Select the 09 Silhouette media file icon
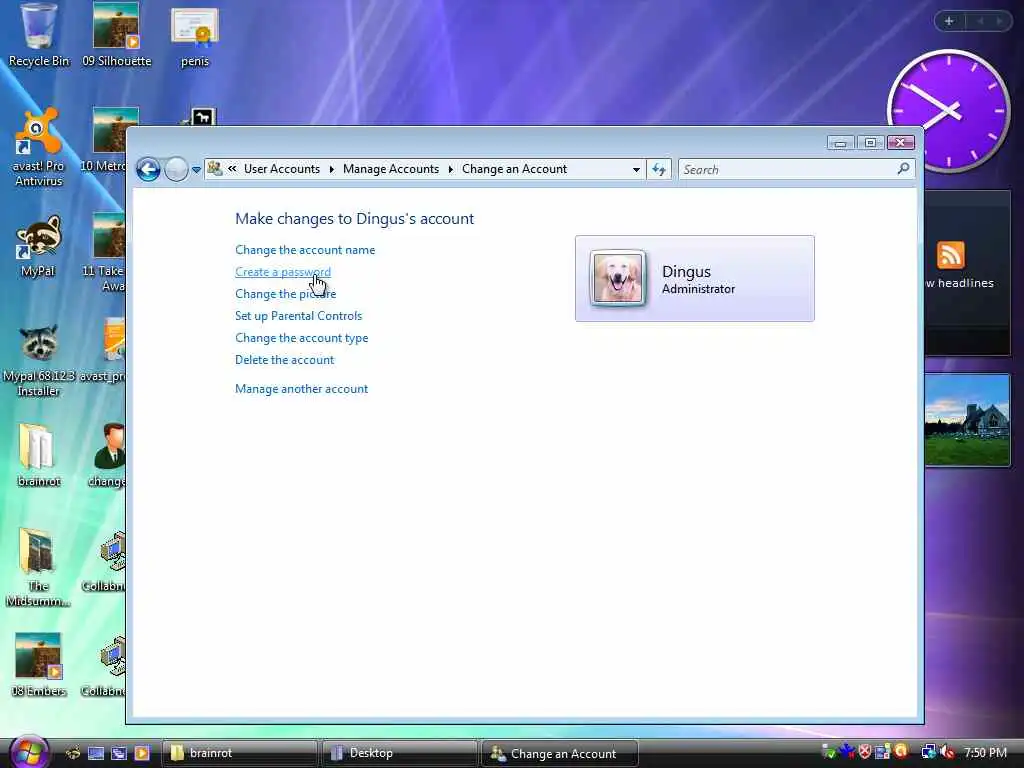 point(116,35)
